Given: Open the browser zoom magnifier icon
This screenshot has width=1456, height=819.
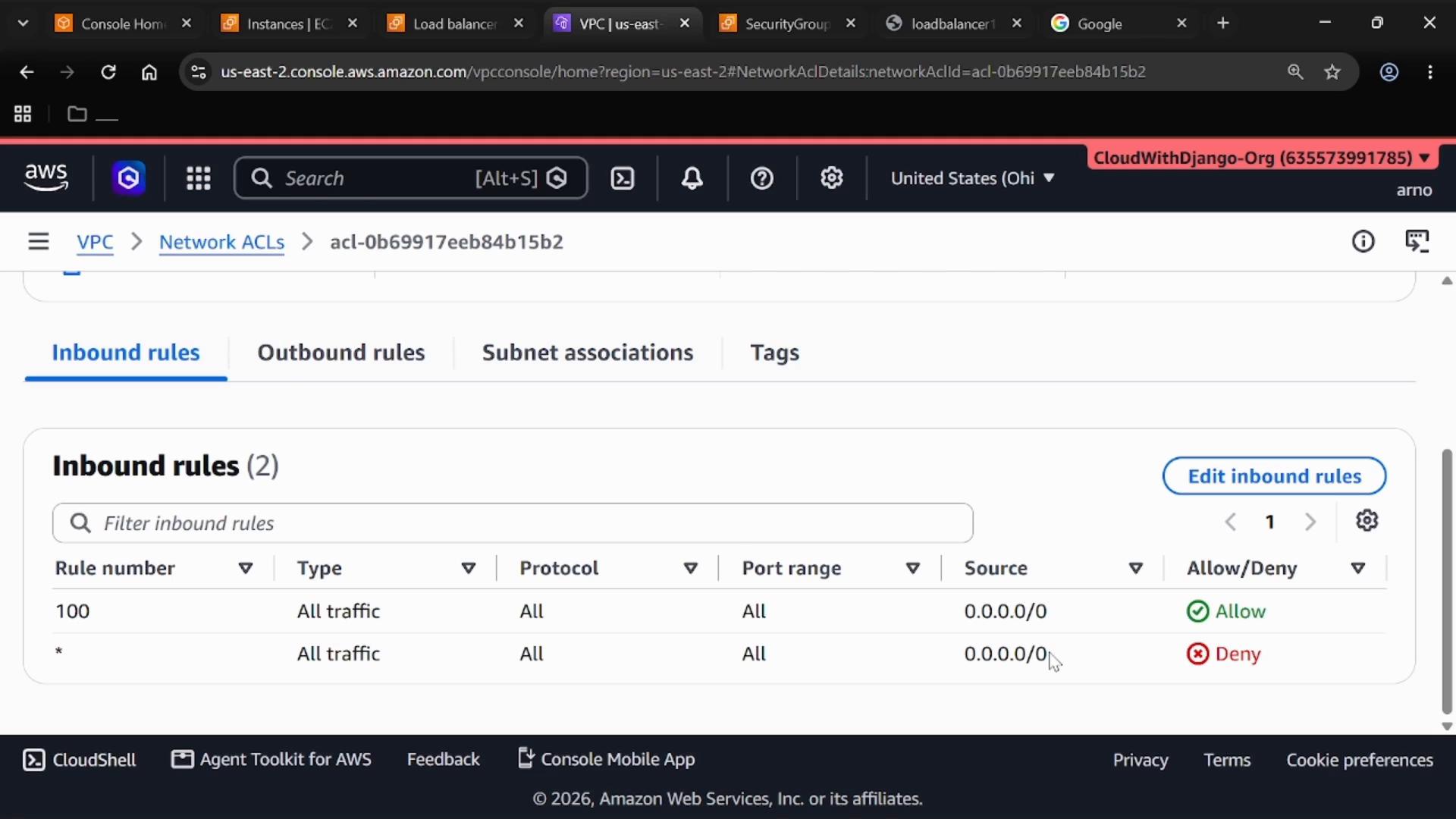Looking at the screenshot, I should 1295,72.
